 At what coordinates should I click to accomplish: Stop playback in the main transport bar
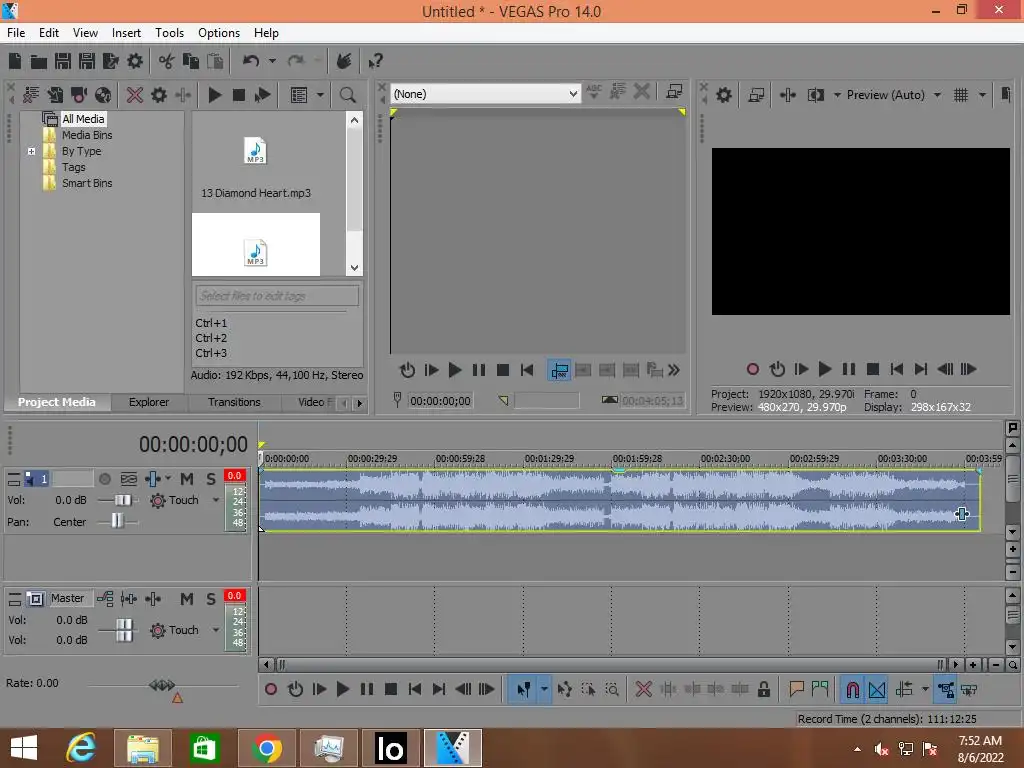point(391,689)
